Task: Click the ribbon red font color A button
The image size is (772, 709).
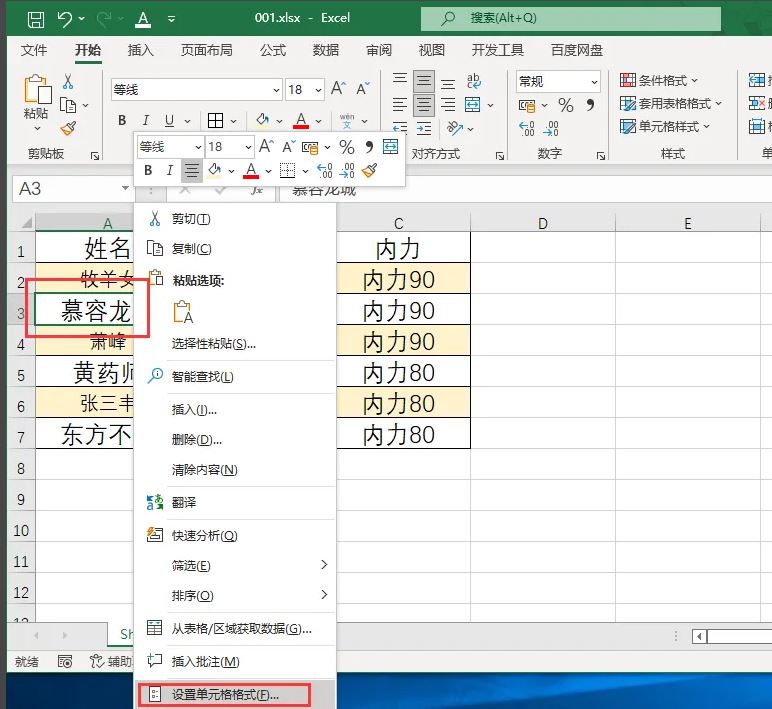Action: (x=301, y=120)
